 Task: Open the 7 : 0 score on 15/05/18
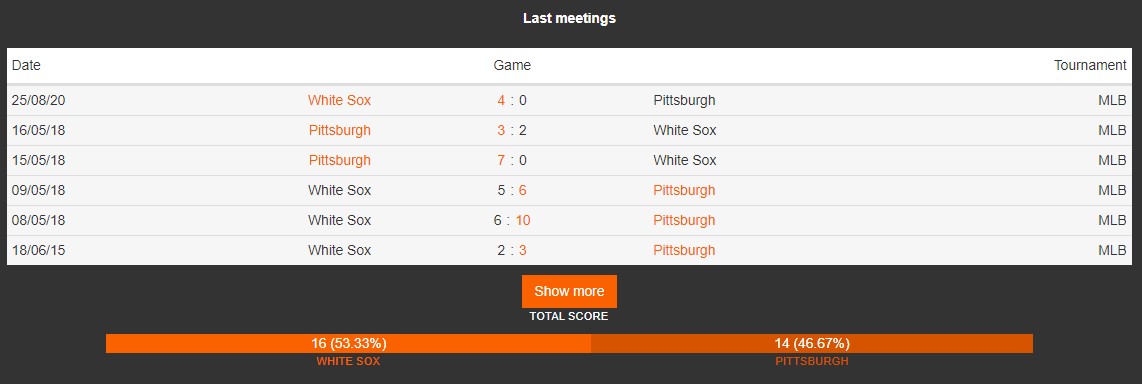512,160
